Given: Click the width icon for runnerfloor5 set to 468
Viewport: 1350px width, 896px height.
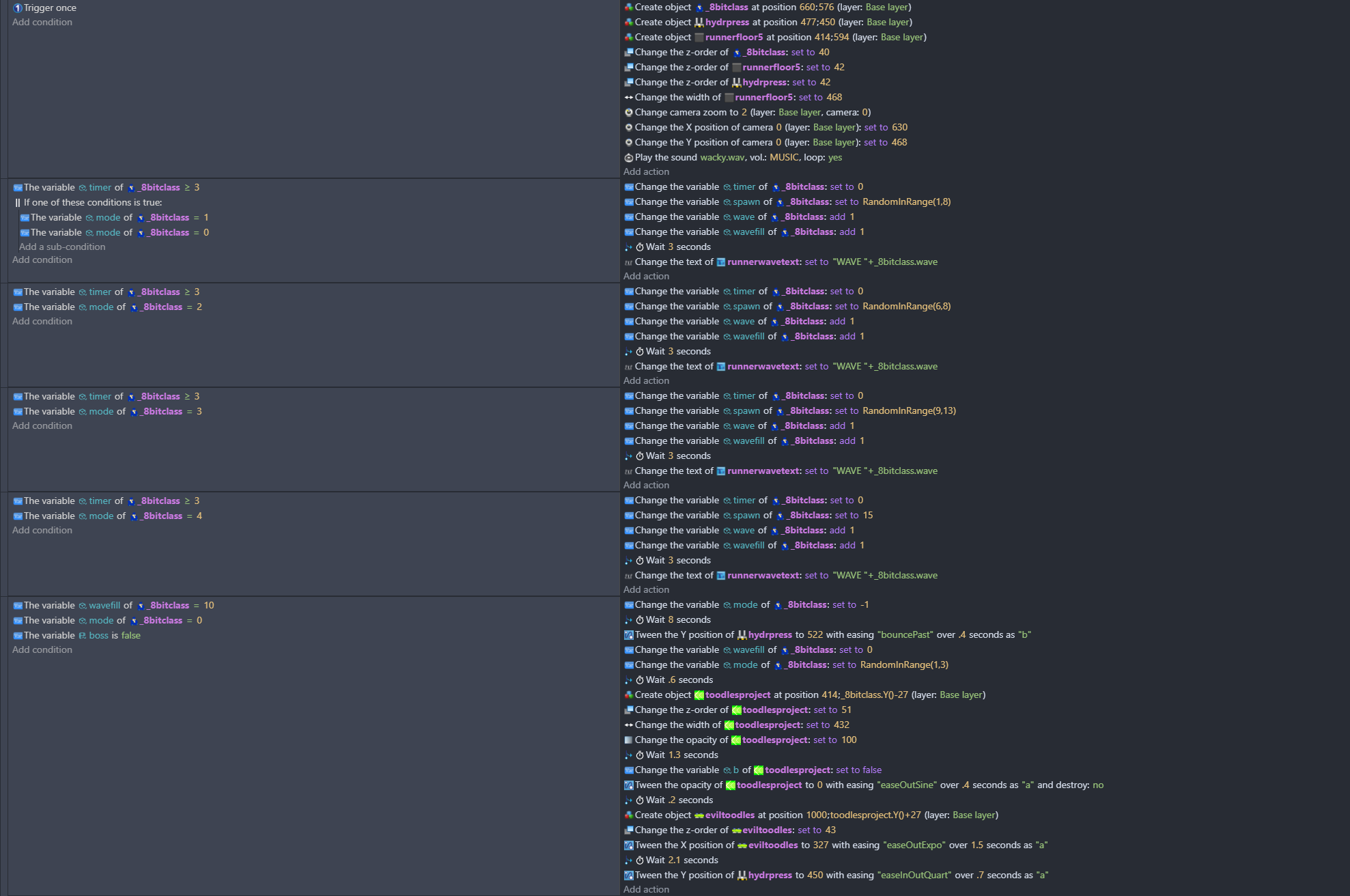Looking at the screenshot, I should pyautogui.click(x=629, y=98).
